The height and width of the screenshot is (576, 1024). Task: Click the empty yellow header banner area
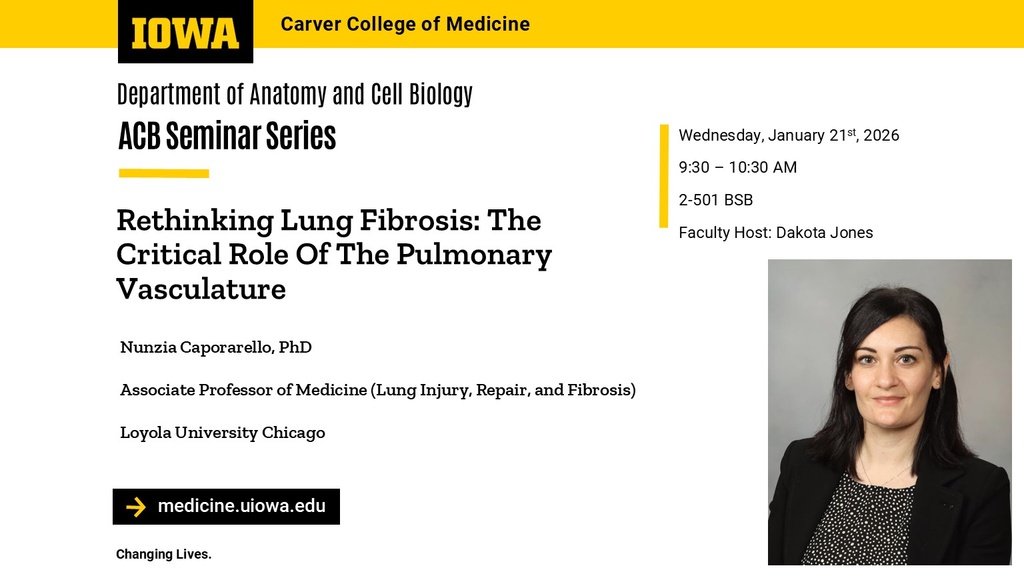(x=780, y=24)
